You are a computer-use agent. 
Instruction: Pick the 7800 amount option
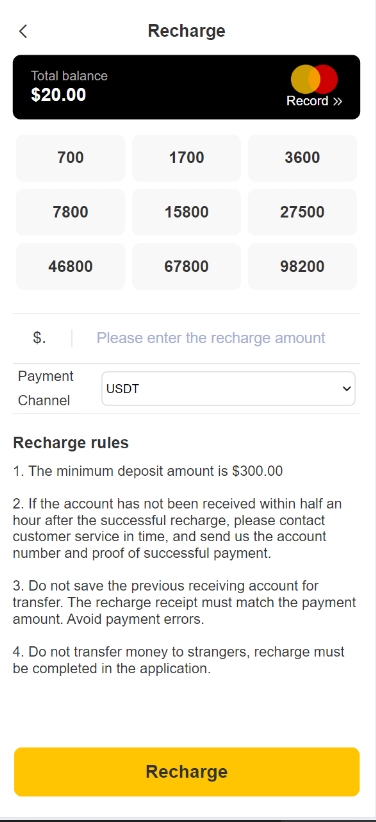pyautogui.click(x=71, y=212)
